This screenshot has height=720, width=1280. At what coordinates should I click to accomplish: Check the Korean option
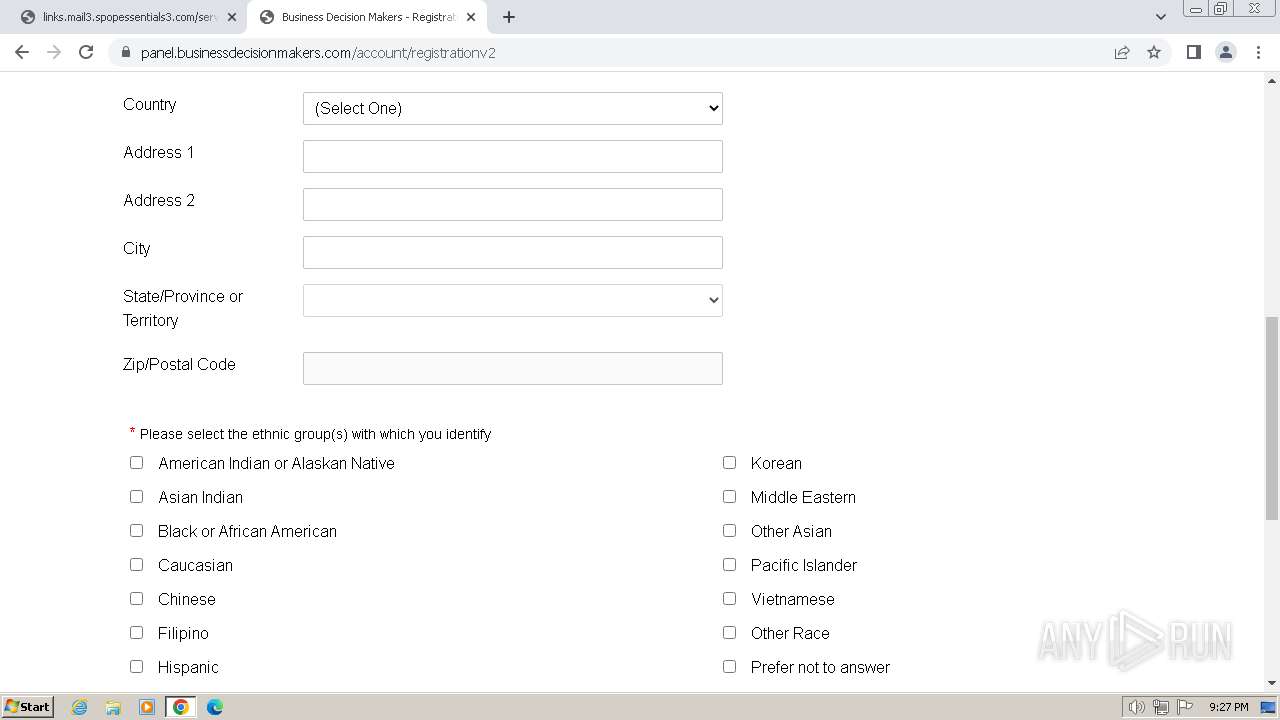tap(729, 463)
